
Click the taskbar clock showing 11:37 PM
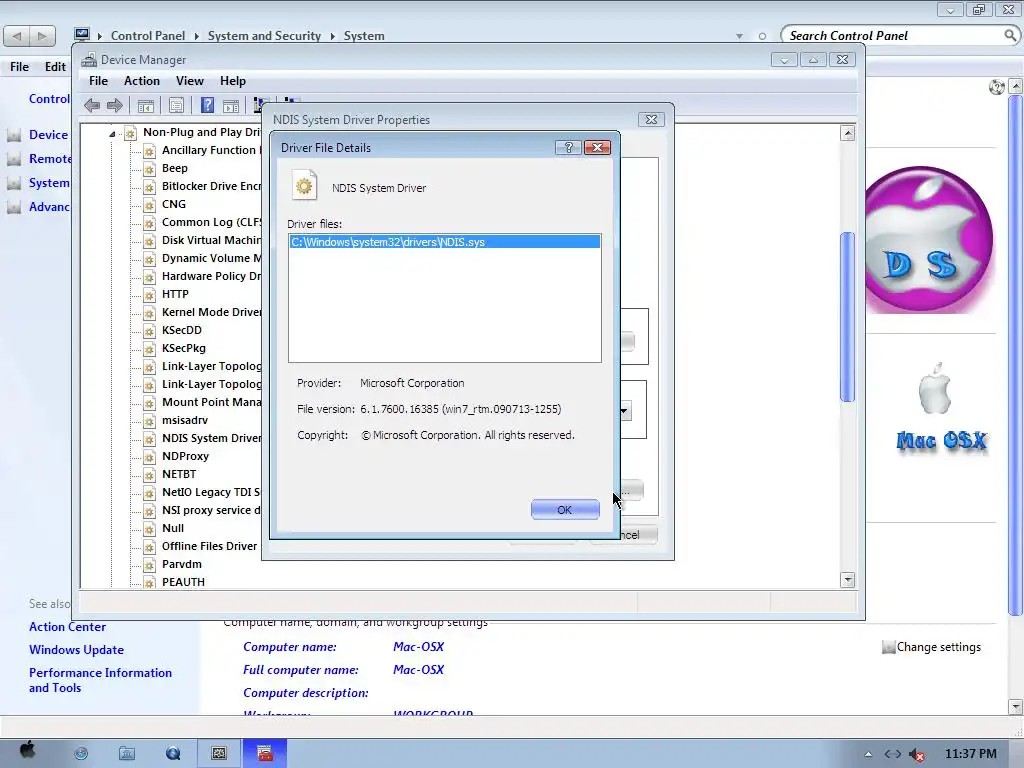coord(971,754)
